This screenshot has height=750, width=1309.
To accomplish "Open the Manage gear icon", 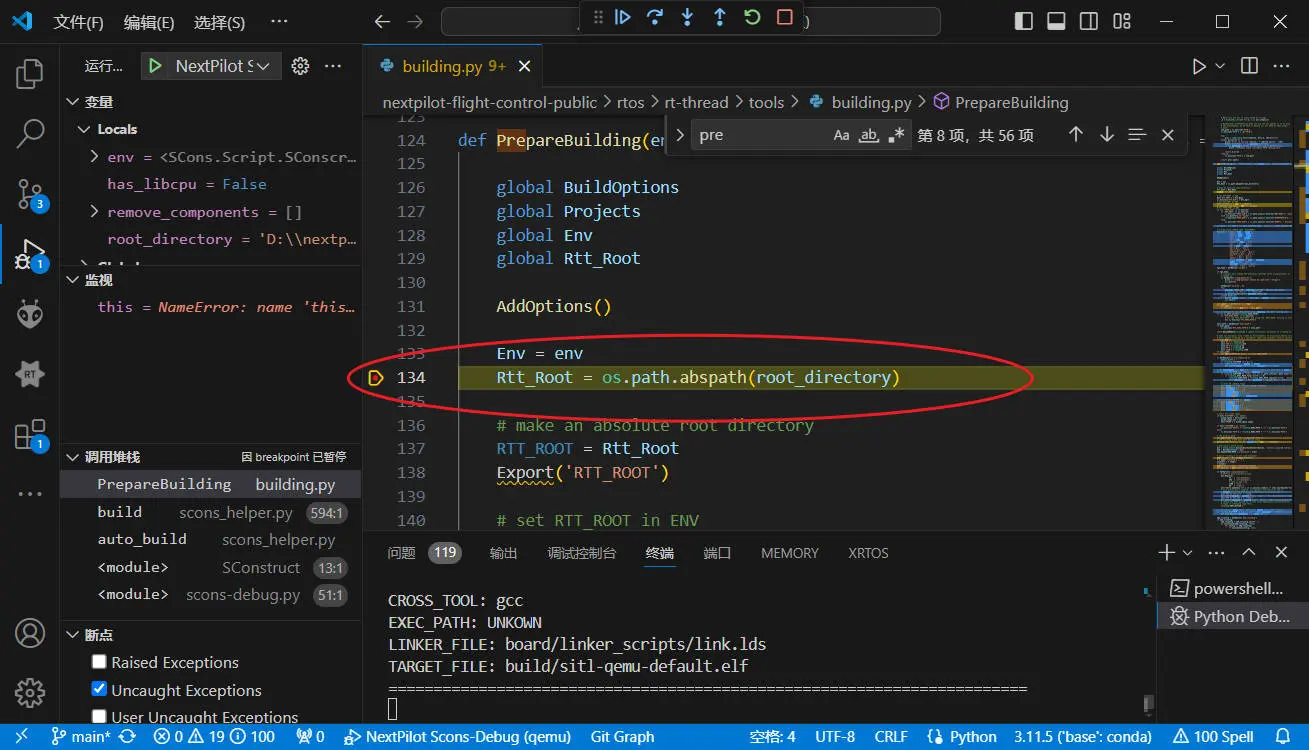I will (30, 692).
